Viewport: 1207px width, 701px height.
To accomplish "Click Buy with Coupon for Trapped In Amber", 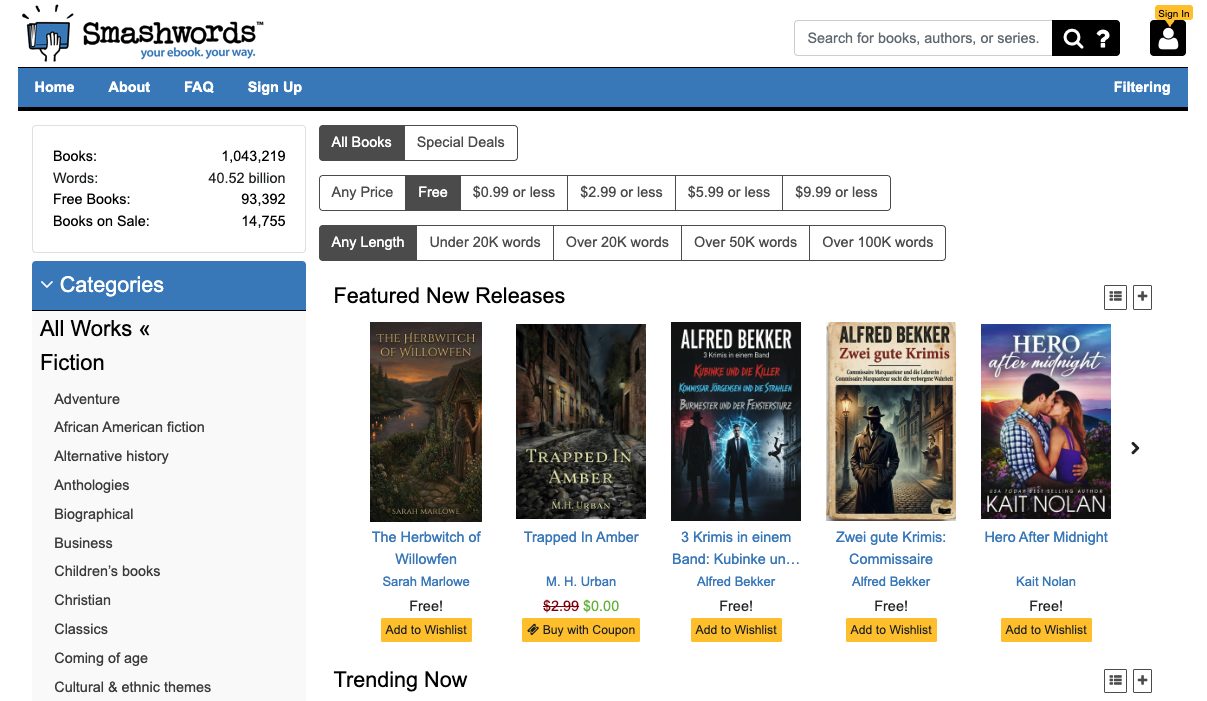I will (x=581, y=630).
